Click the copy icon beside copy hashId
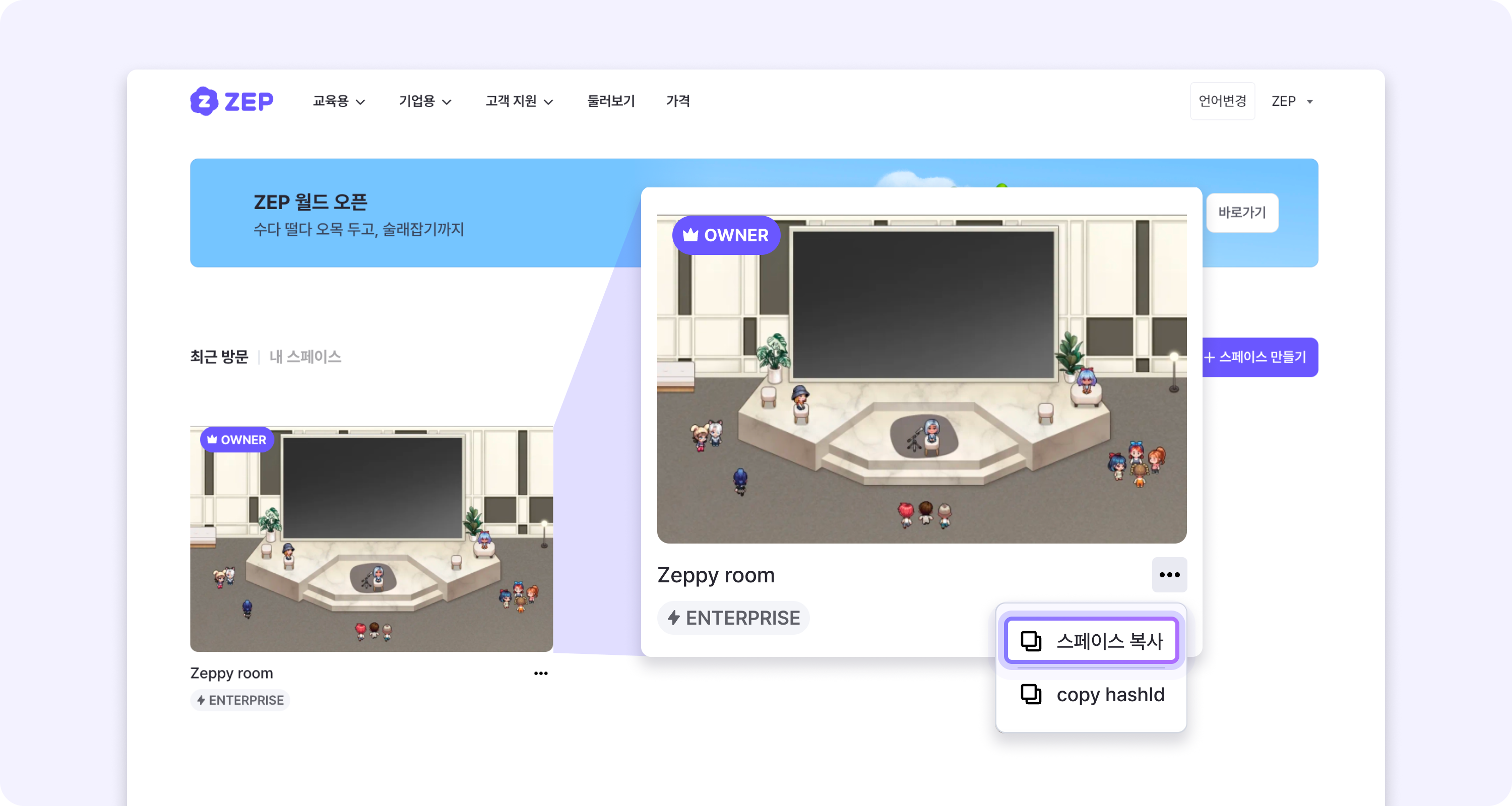1512x806 pixels. point(1031,695)
